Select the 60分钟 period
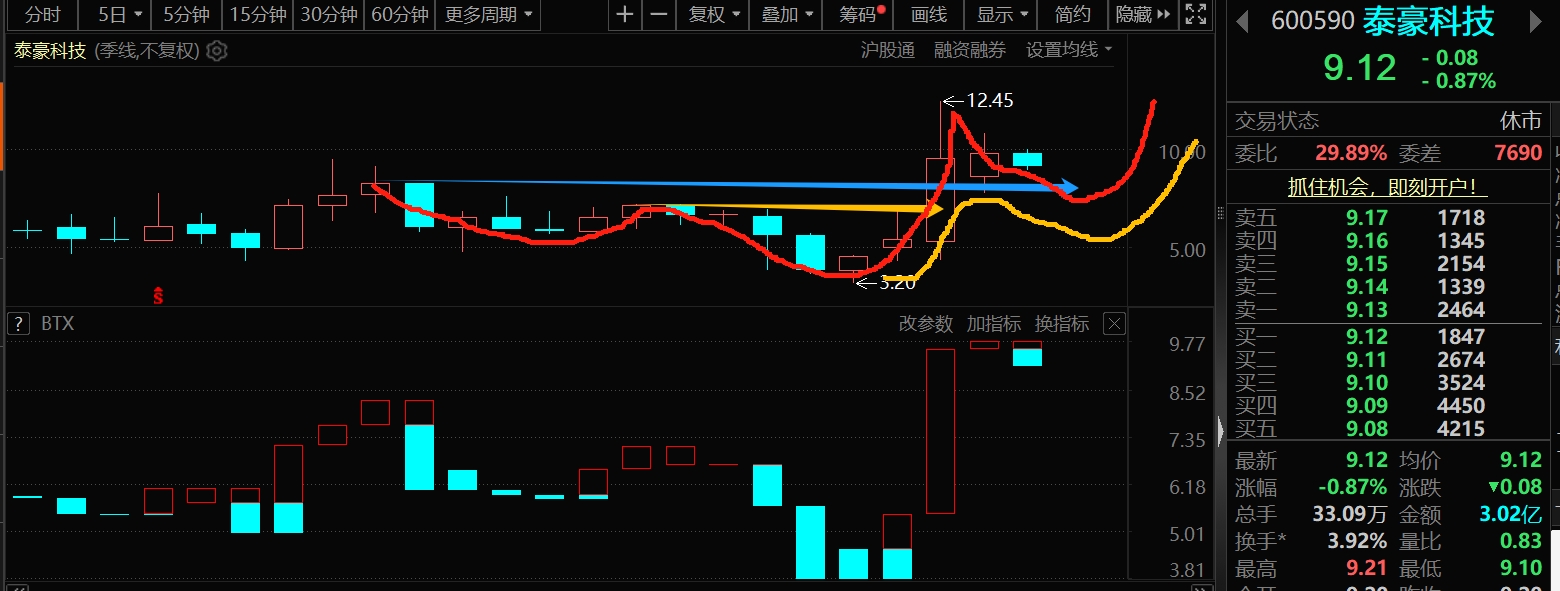This screenshot has height=591, width=1560. click(x=400, y=14)
